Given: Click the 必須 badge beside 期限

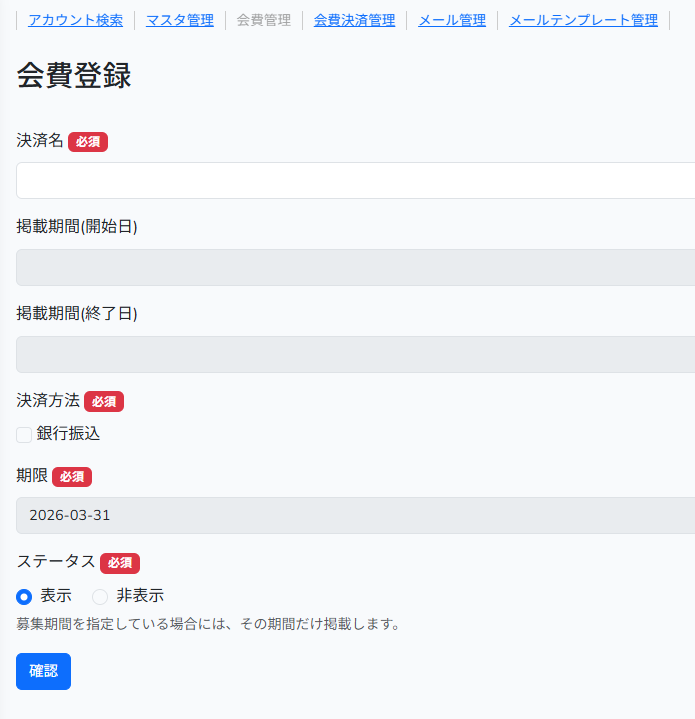Looking at the screenshot, I should pos(72,477).
